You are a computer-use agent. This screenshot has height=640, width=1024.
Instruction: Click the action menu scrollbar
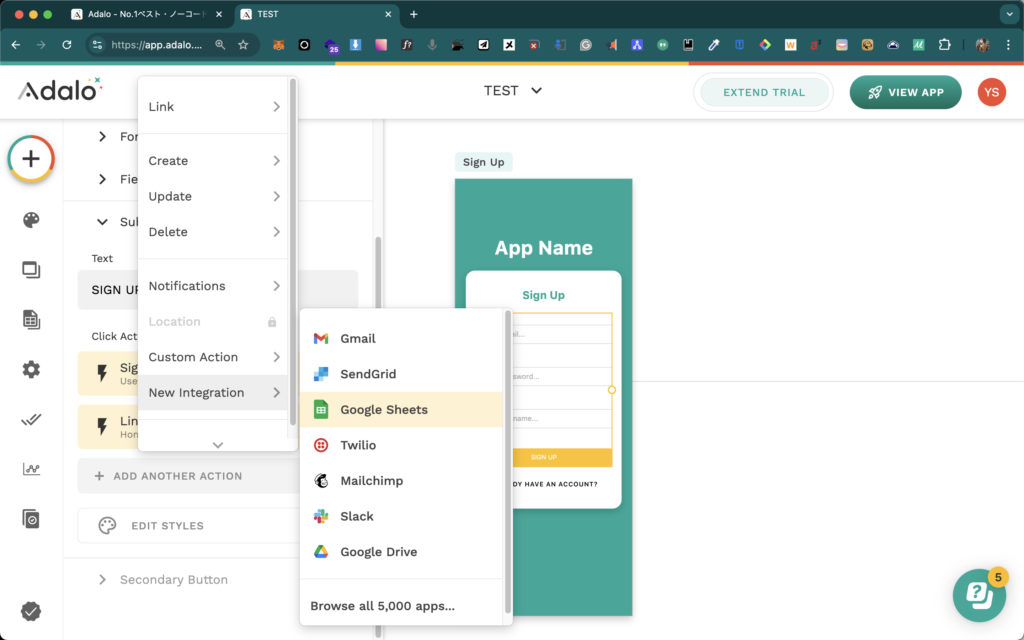(x=293, y=251)
